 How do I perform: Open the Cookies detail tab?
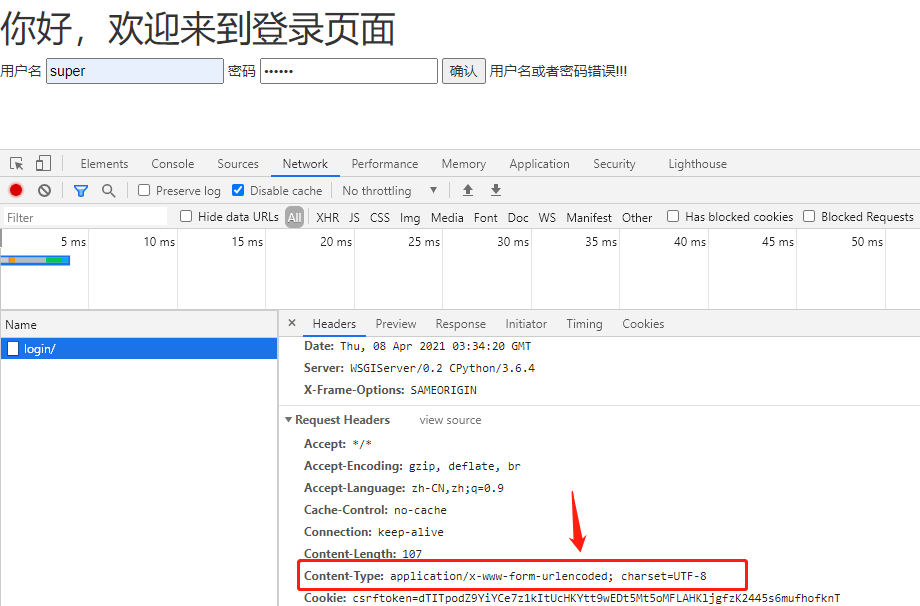pos(643,324)
